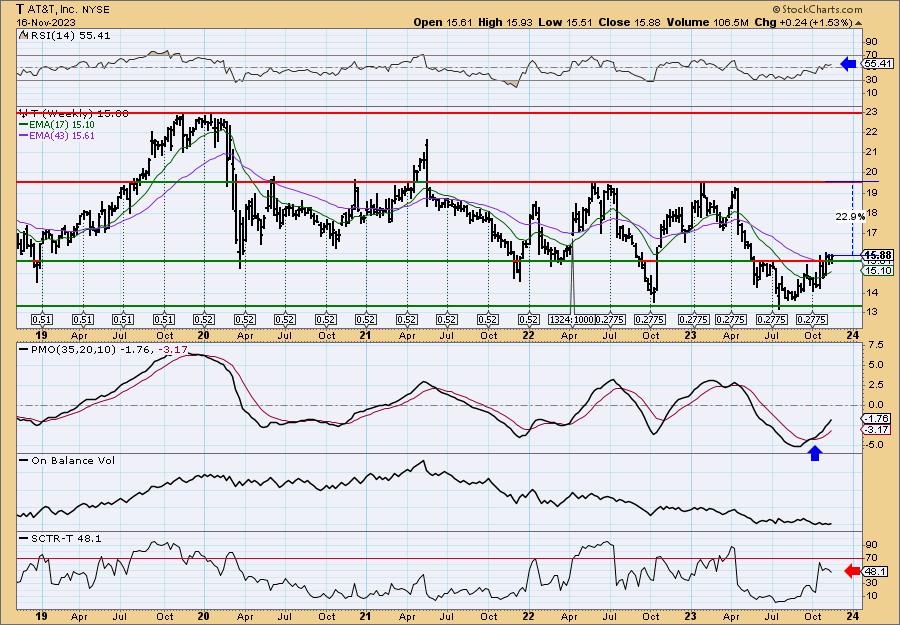
Task: Click the 22 price axis label
Action: point(871,132)
